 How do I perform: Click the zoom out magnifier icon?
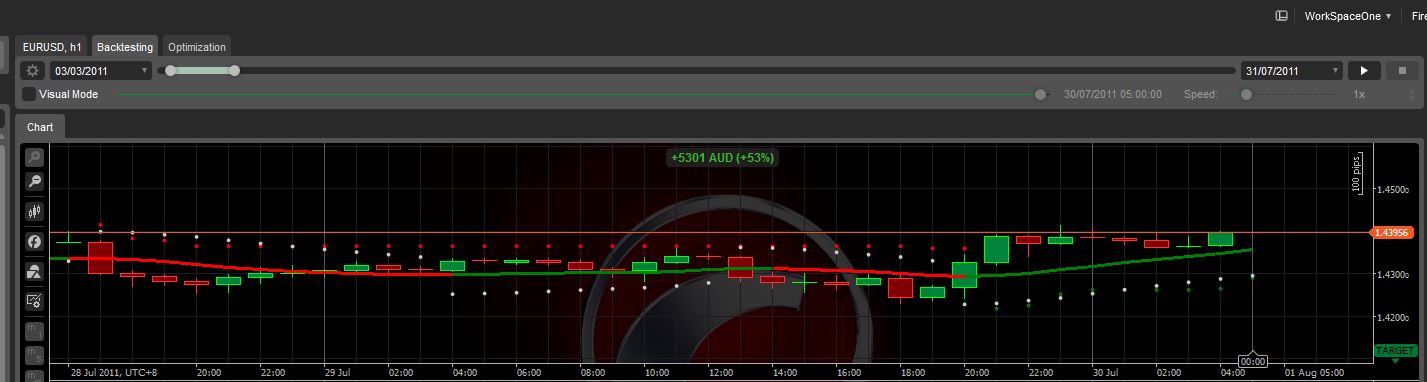click(x=34, y=182)
